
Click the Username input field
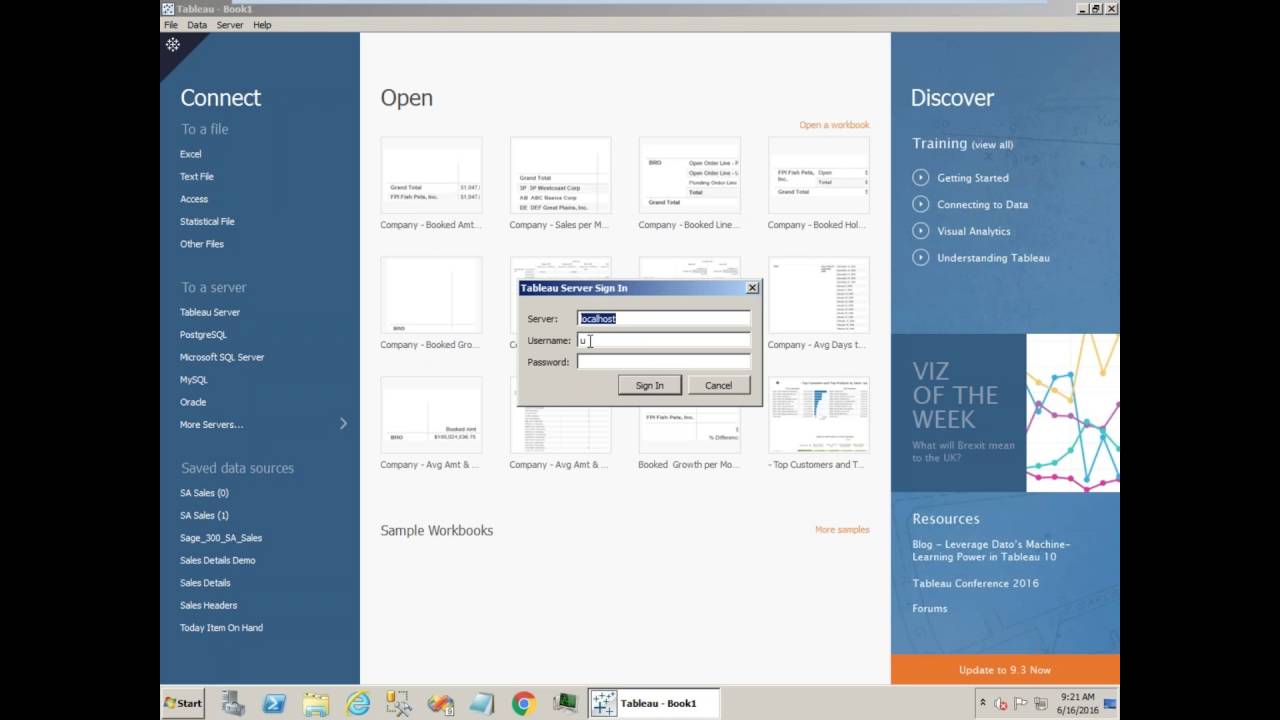(x=664, y=340)
